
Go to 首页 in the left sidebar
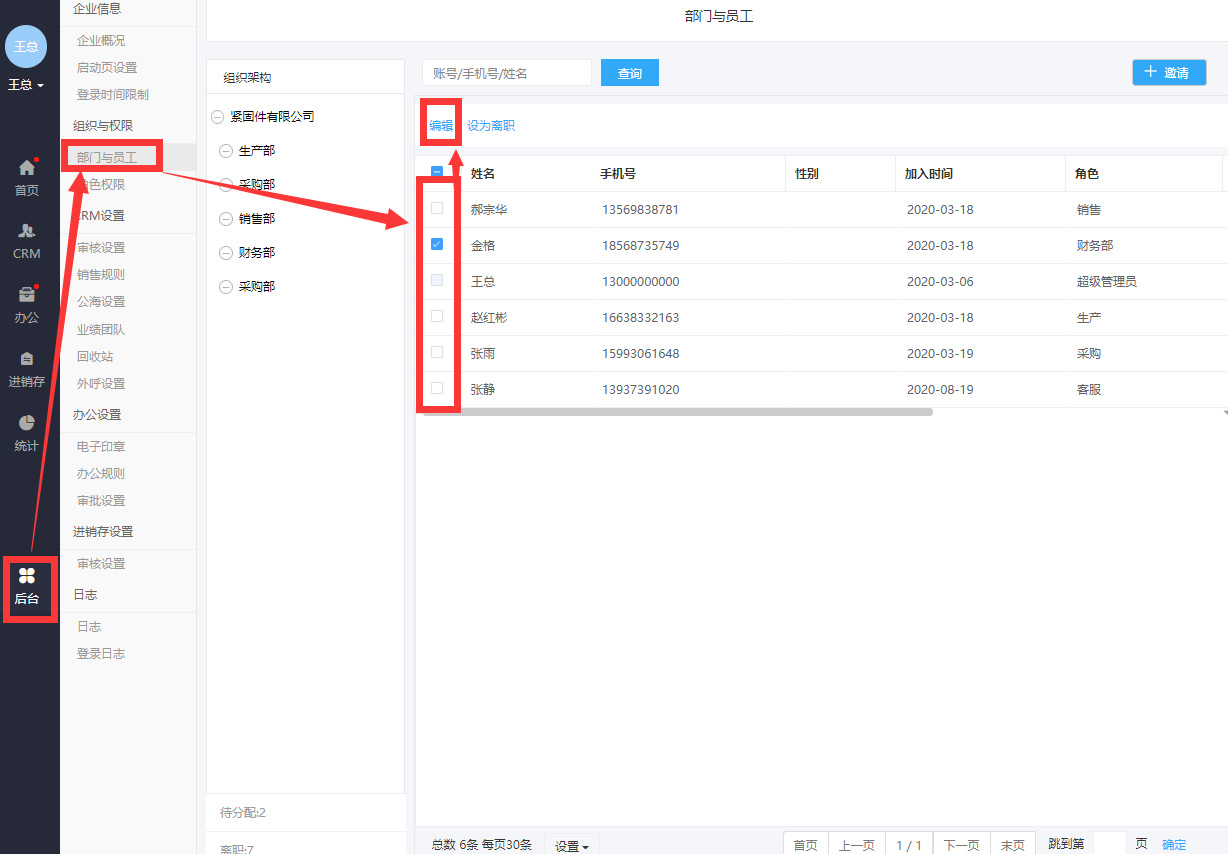click(x=27, y=177)
